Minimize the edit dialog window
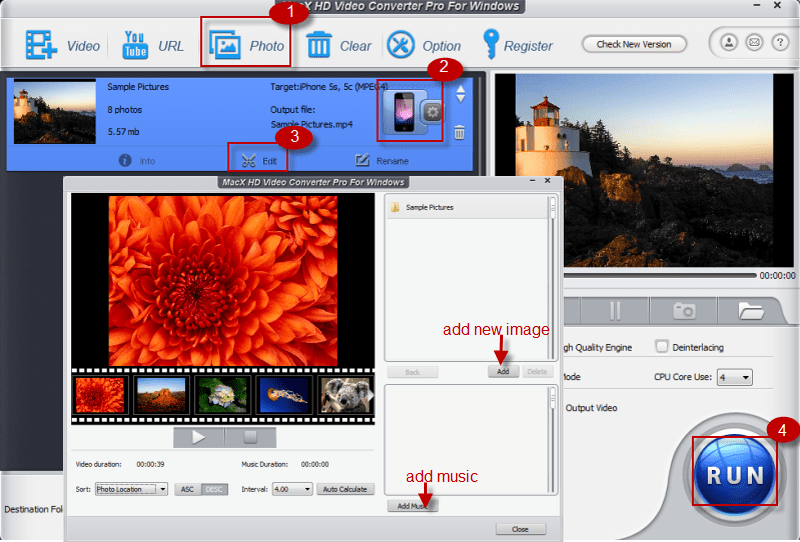 coord(532,181)
